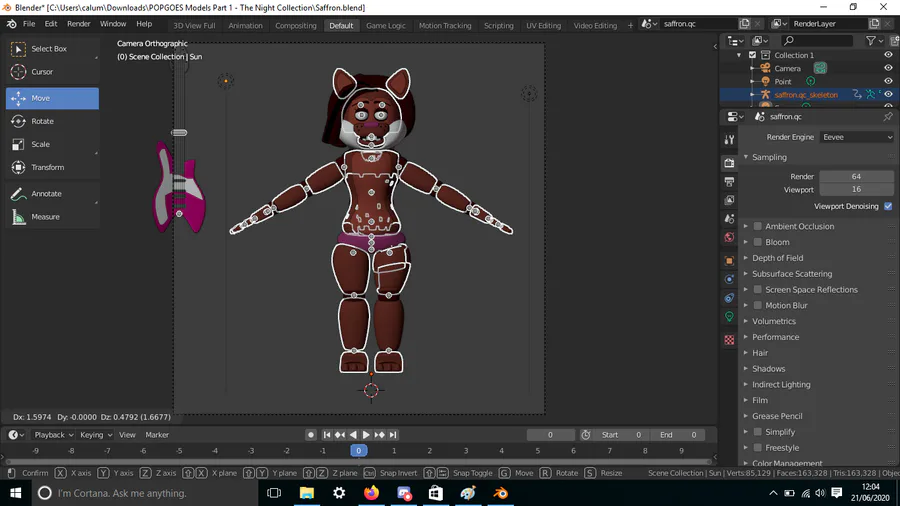Open the World properties tab
900x506 pixels.
[x=729, y=237]
